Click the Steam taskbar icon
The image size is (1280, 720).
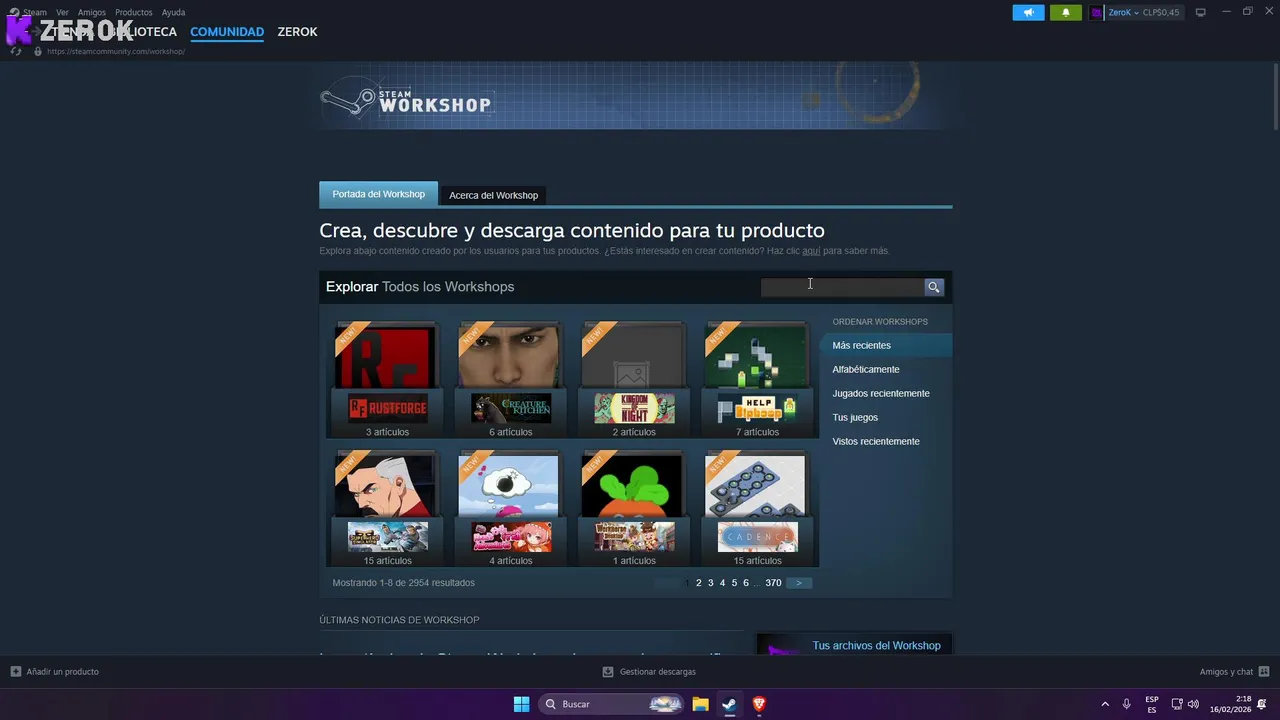pyautogui.click(x=729, y=704)
